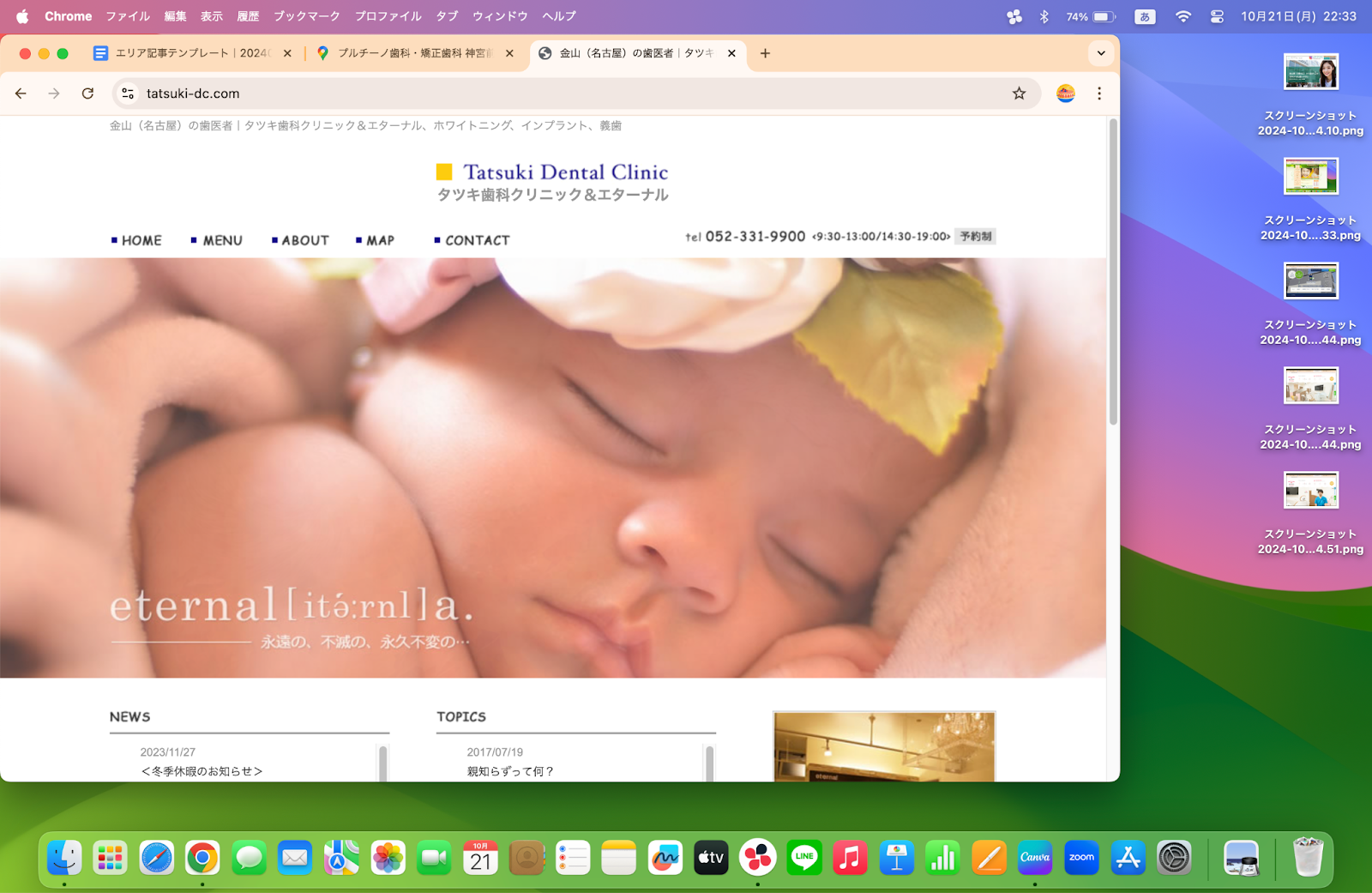This screenshot has height=893, width=1372.
Task: Open Control Center from menu bar
Action: click(x=1217, y=16)
